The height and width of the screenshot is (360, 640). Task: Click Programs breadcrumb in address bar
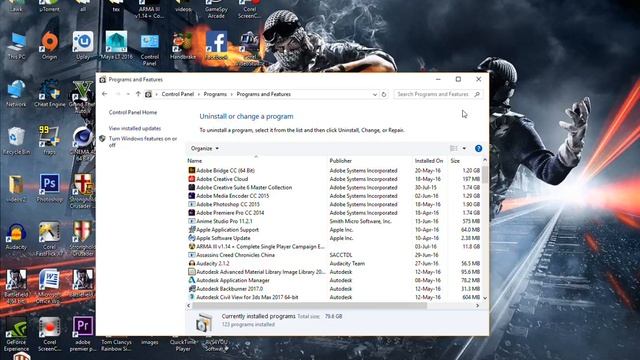pos(215,94)
